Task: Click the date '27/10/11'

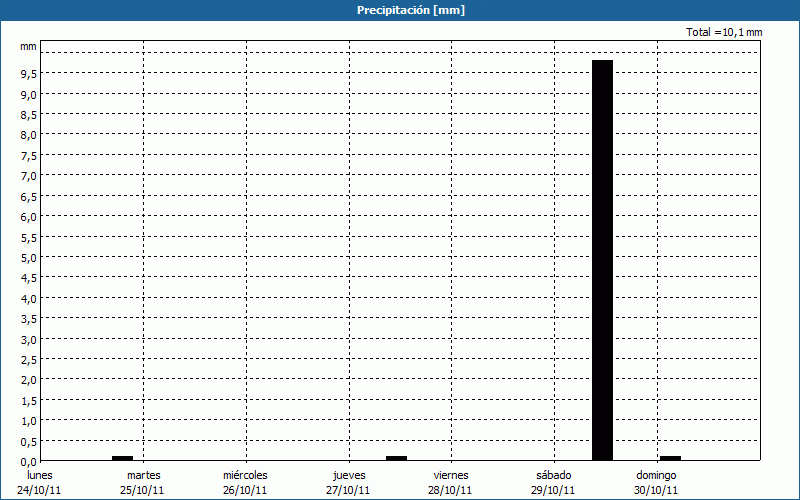Action: pyautogui.click(x=348, y=490)
